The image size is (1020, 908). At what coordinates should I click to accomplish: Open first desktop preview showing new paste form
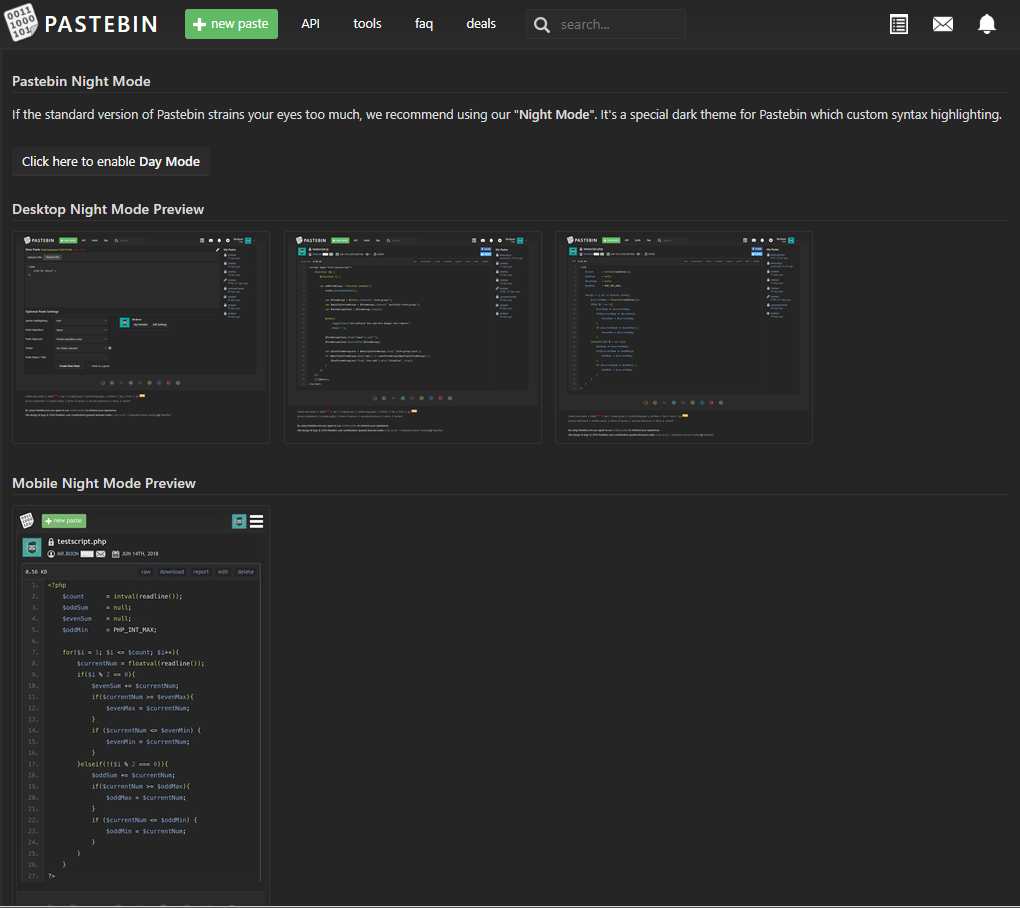tap(140, 337)
